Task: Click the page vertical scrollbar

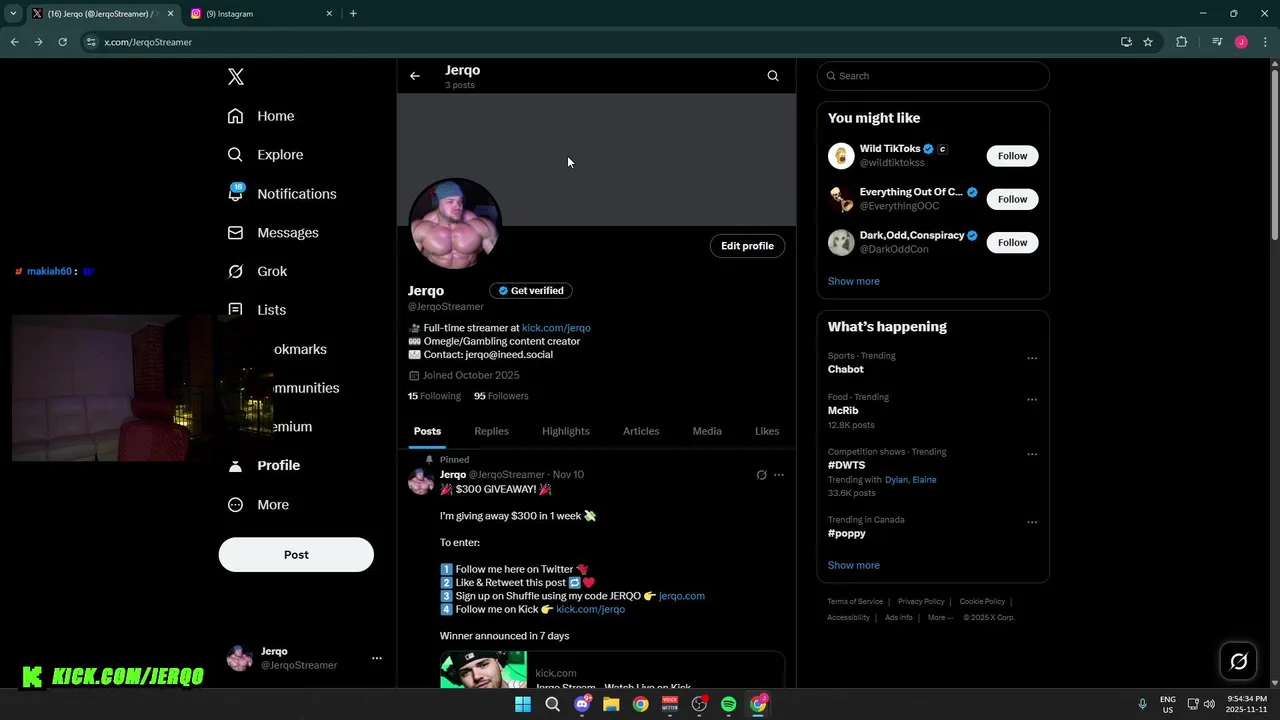Action: click(x=1275, y=154)
